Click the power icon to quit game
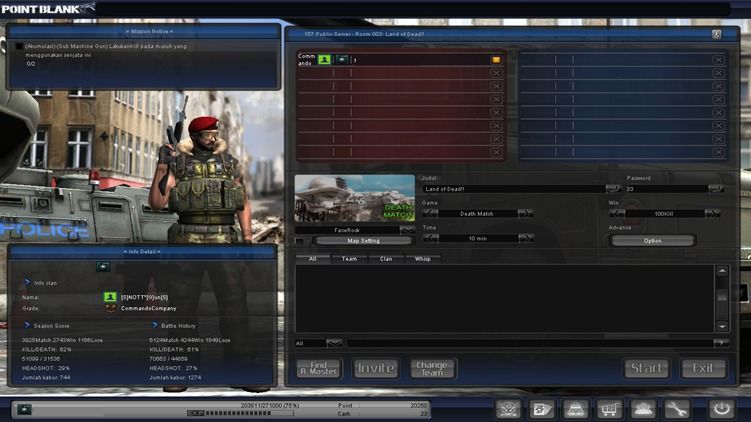751x422 pixels. point(722,409)
